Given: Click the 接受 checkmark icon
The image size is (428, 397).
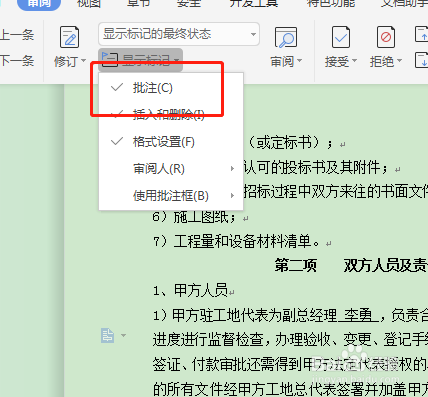Looking at the screenshot, I should point(341,37).
